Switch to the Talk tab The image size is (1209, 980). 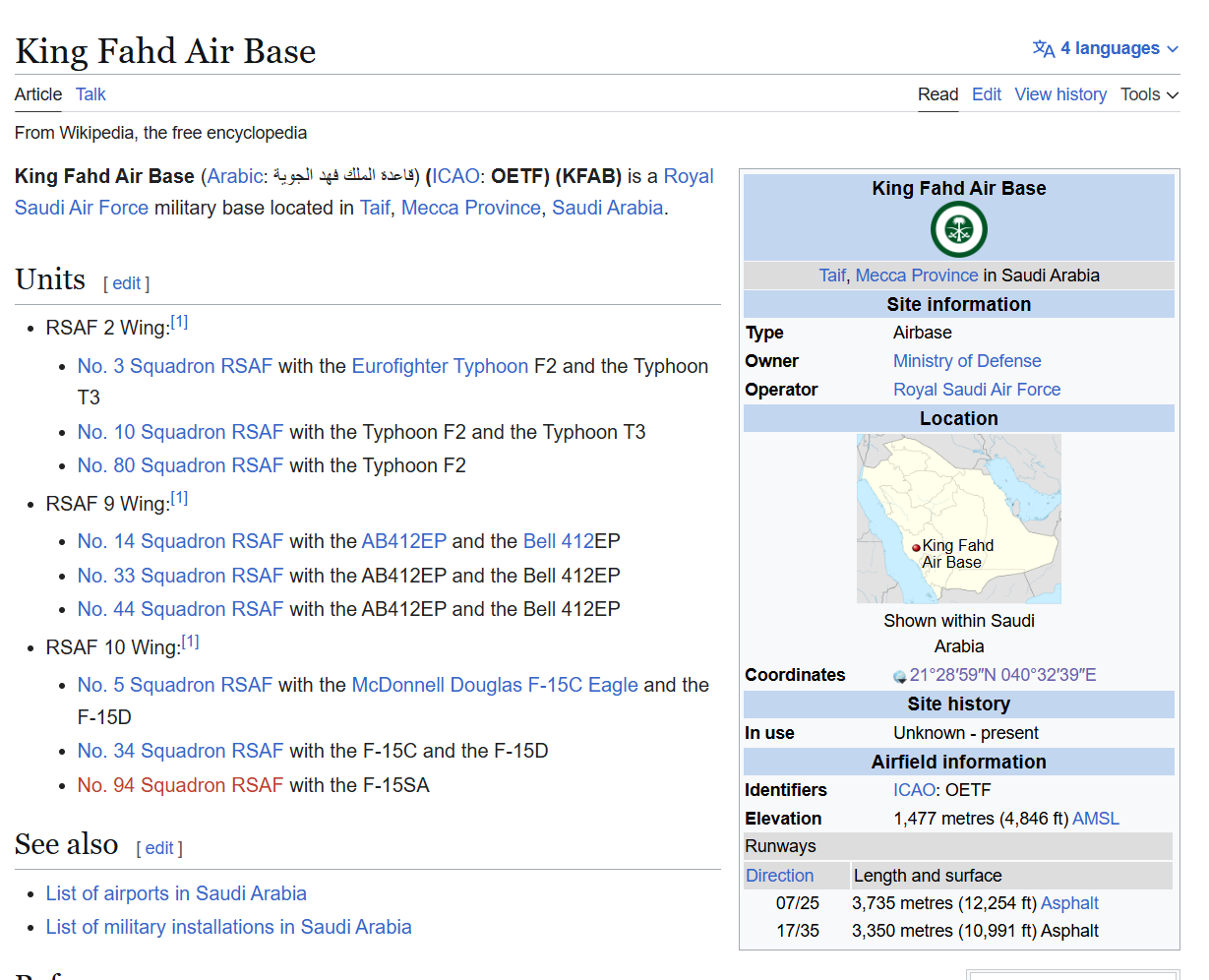point(91,94)
